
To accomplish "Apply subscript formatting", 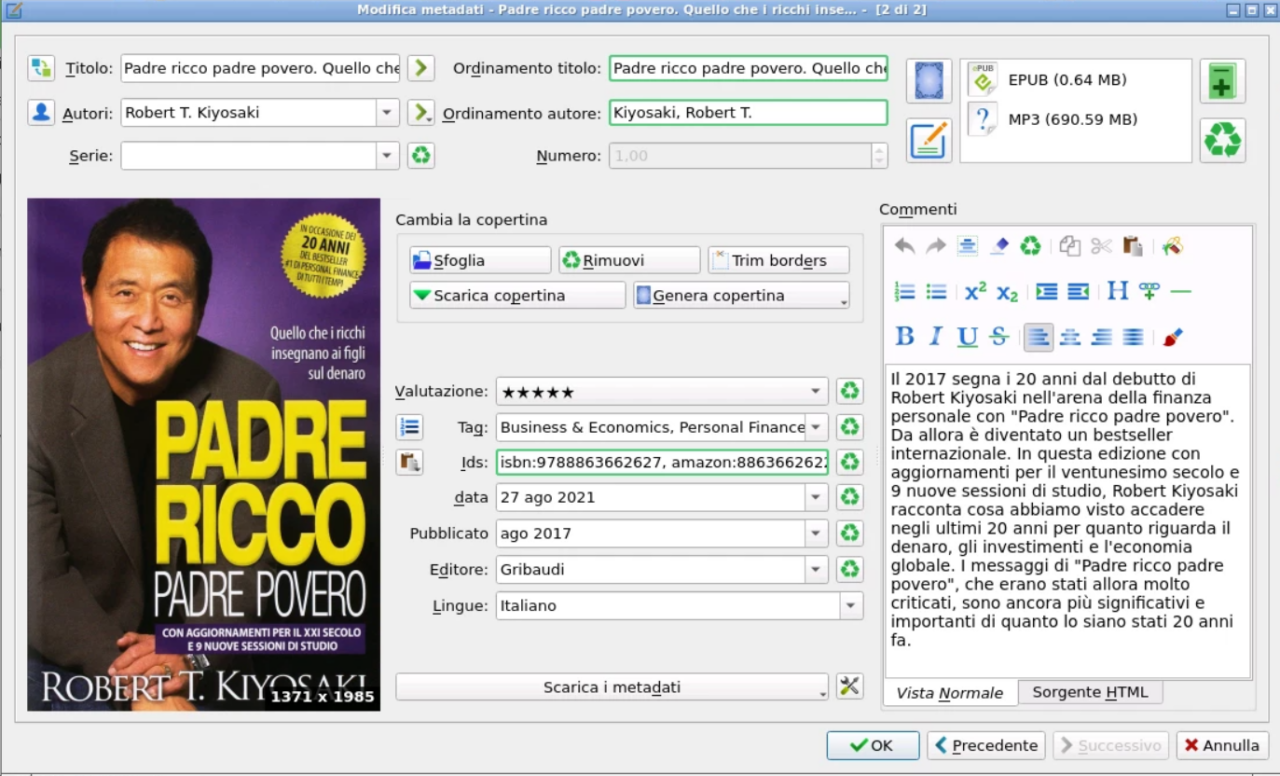I will (1007, 292).
